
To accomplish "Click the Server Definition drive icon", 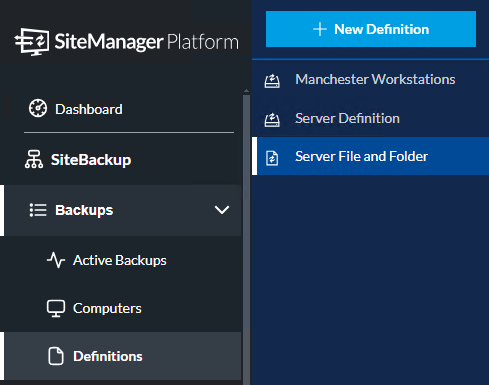I will (x=272, y=120).
